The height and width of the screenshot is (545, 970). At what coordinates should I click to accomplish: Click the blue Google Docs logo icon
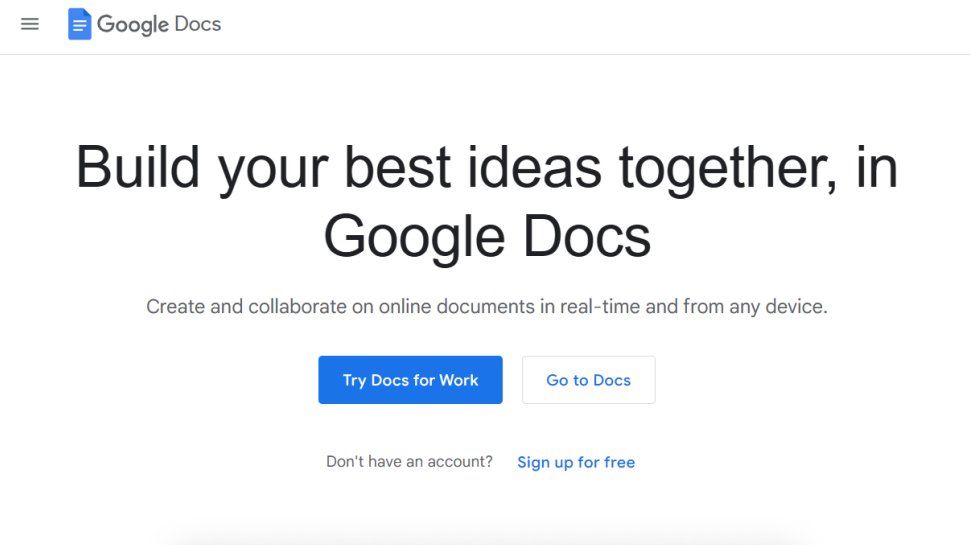pyautogui.click(x=79, y=24)
